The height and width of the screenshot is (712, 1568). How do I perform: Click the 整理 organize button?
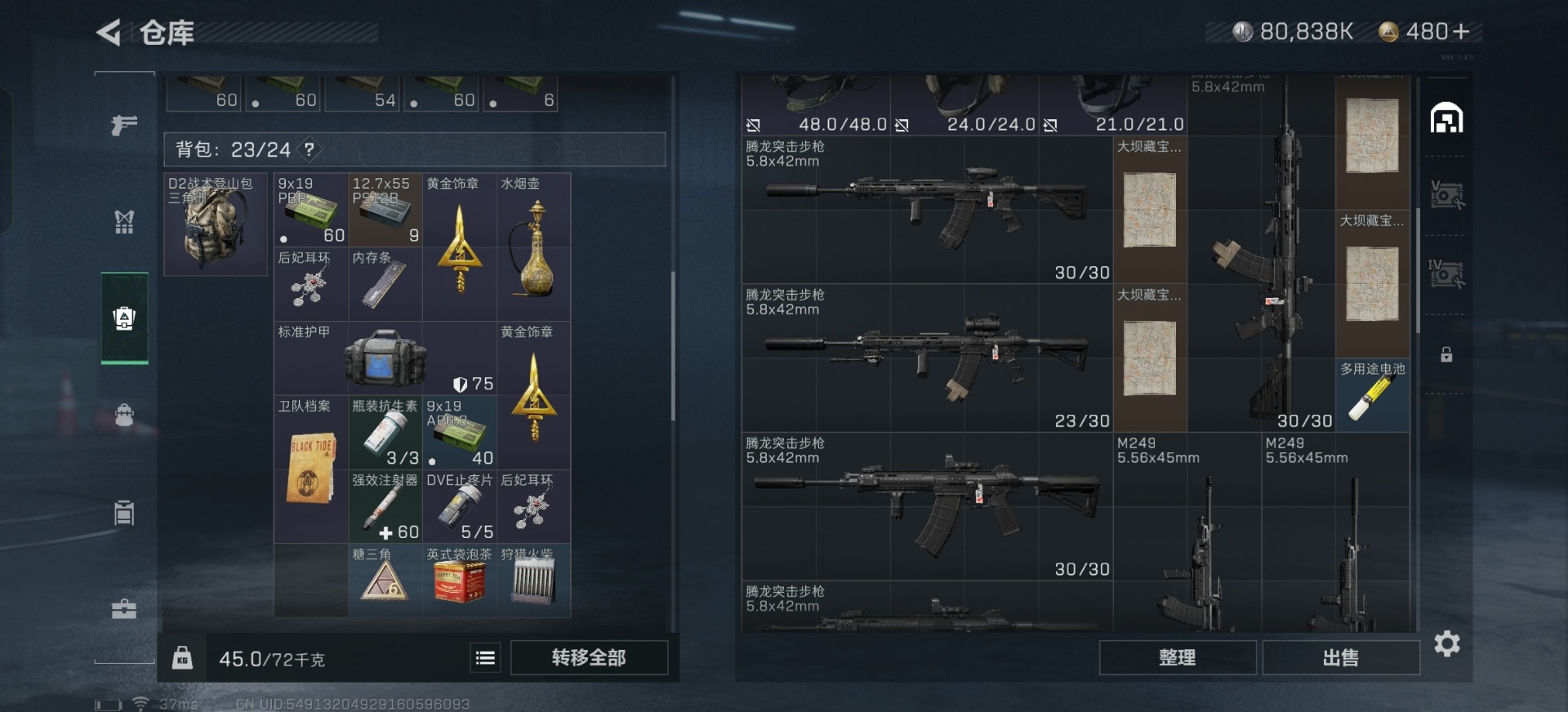coord(1177,657)
